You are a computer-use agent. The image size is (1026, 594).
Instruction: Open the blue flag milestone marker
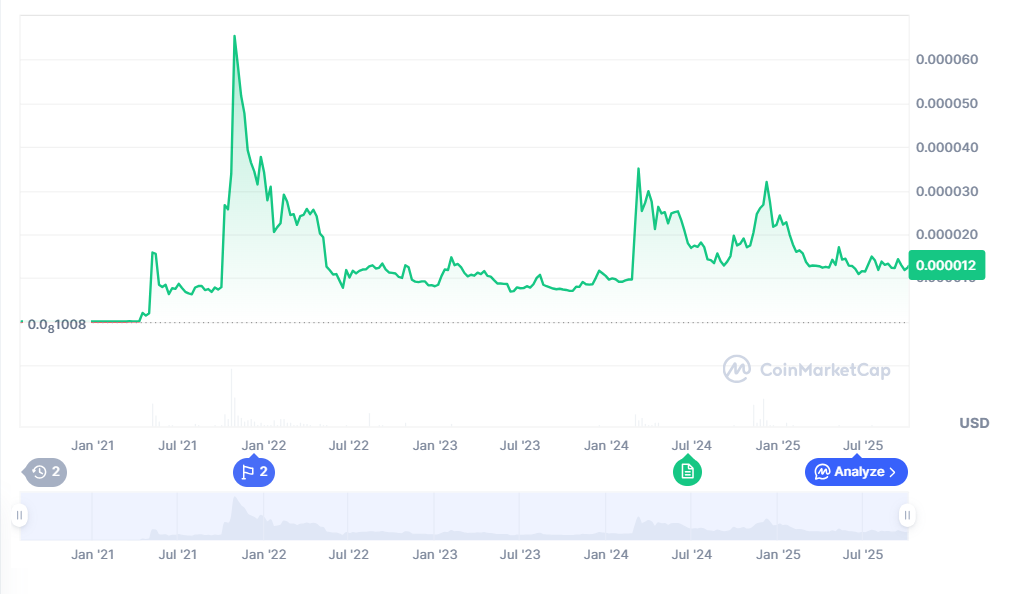coord(254,472)
